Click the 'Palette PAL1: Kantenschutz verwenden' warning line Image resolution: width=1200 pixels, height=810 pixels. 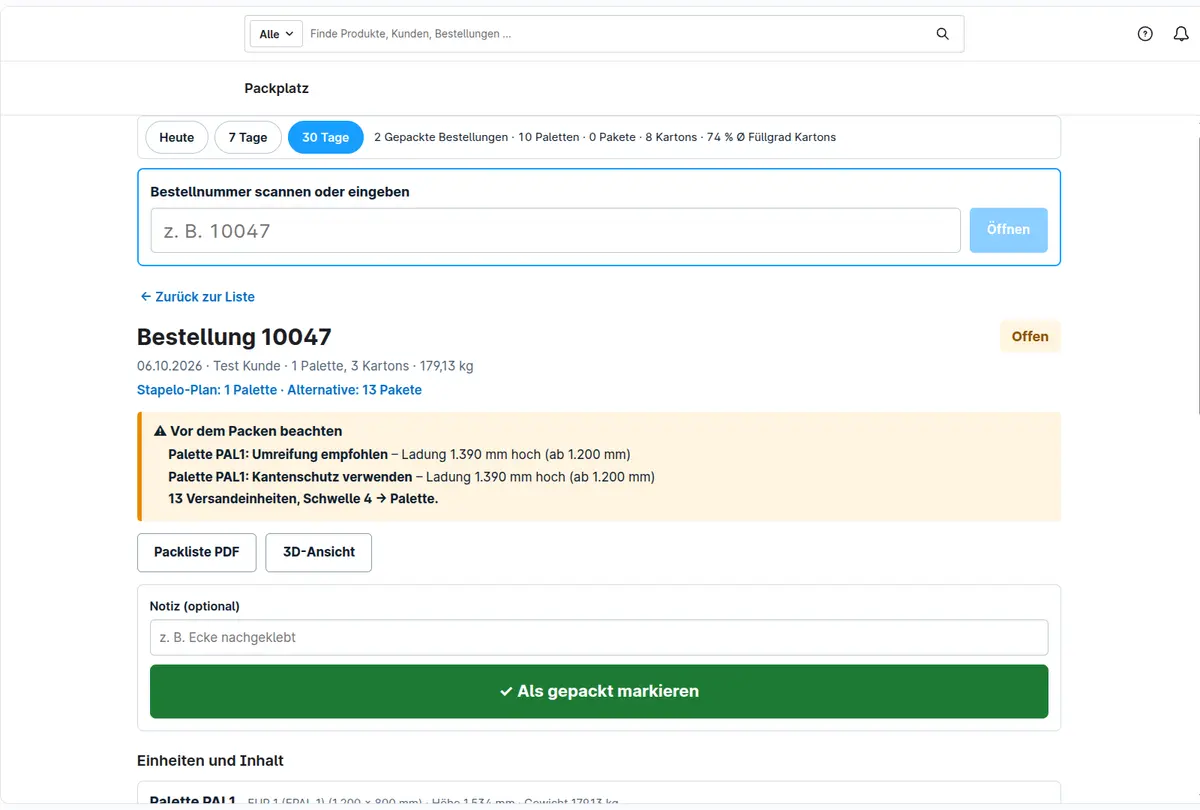pos(411,477)
